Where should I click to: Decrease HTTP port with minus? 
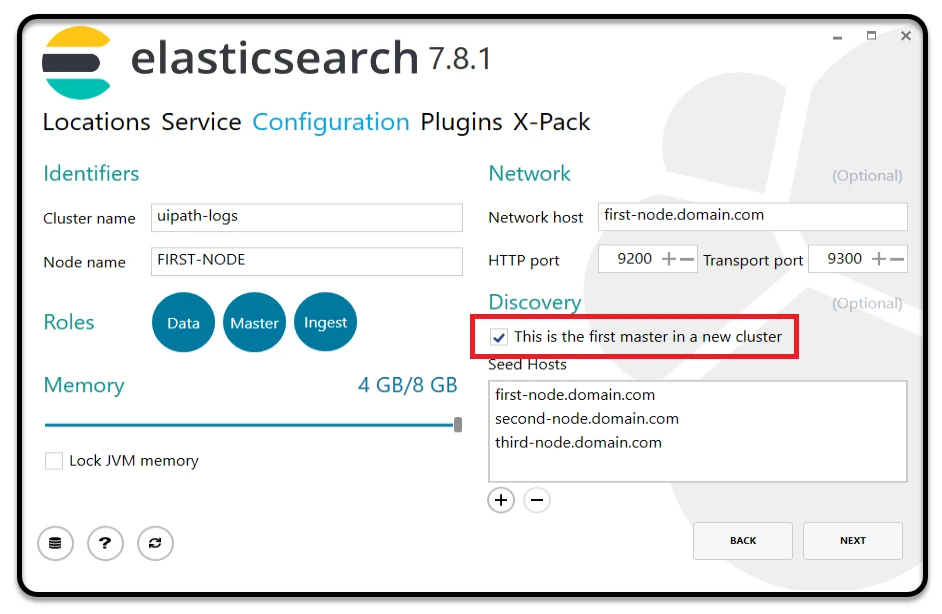tap(687, 259)
